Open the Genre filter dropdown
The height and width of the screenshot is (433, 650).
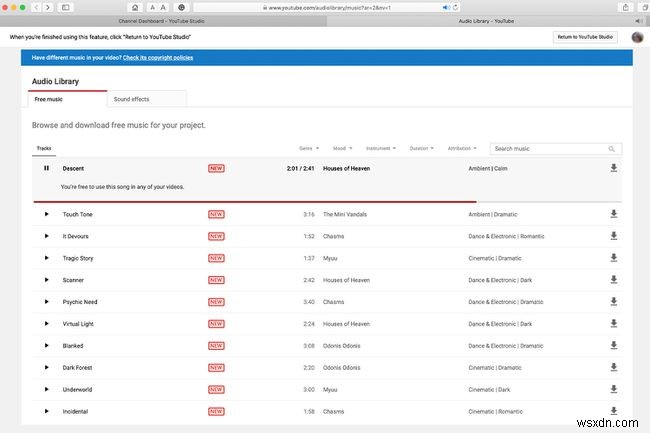(x=309, y=148)
